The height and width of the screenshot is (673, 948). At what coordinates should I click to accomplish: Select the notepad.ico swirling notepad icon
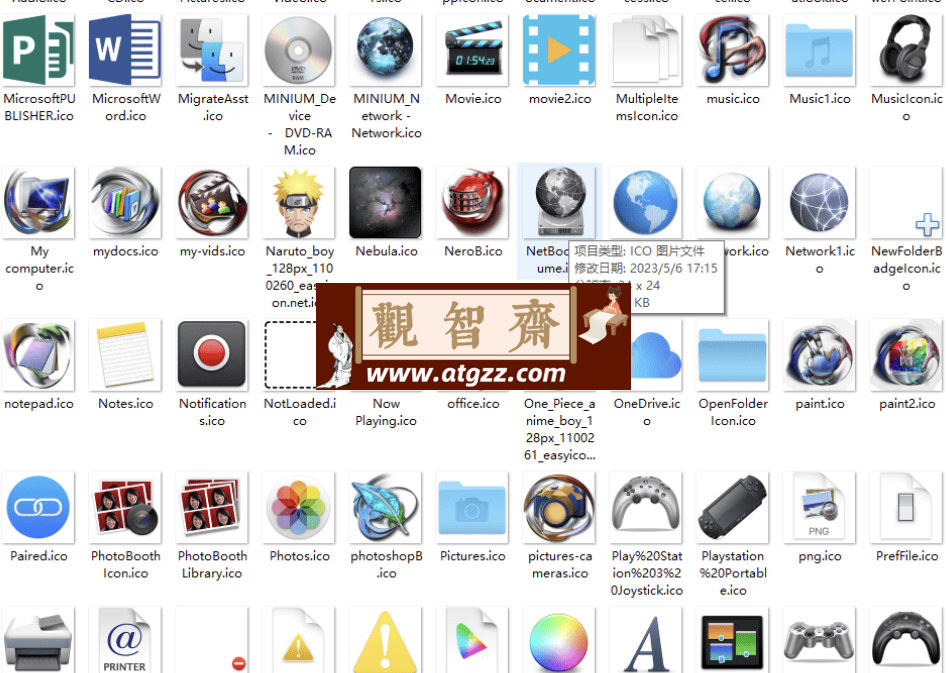pyautogui.click(x=39, y=355)
